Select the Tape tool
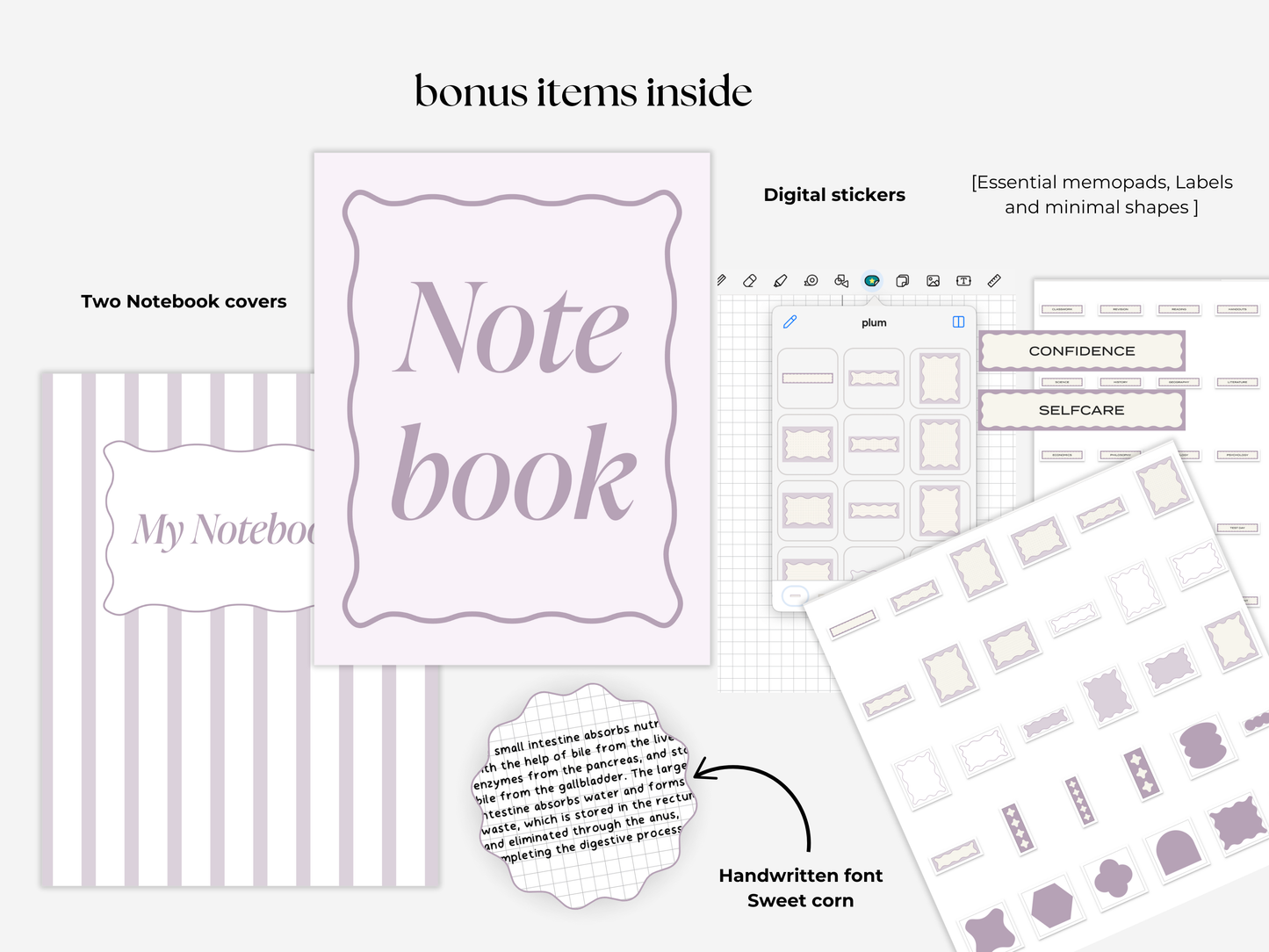The height and width of the screenshot is (952, 1269). tap(811, 281)
